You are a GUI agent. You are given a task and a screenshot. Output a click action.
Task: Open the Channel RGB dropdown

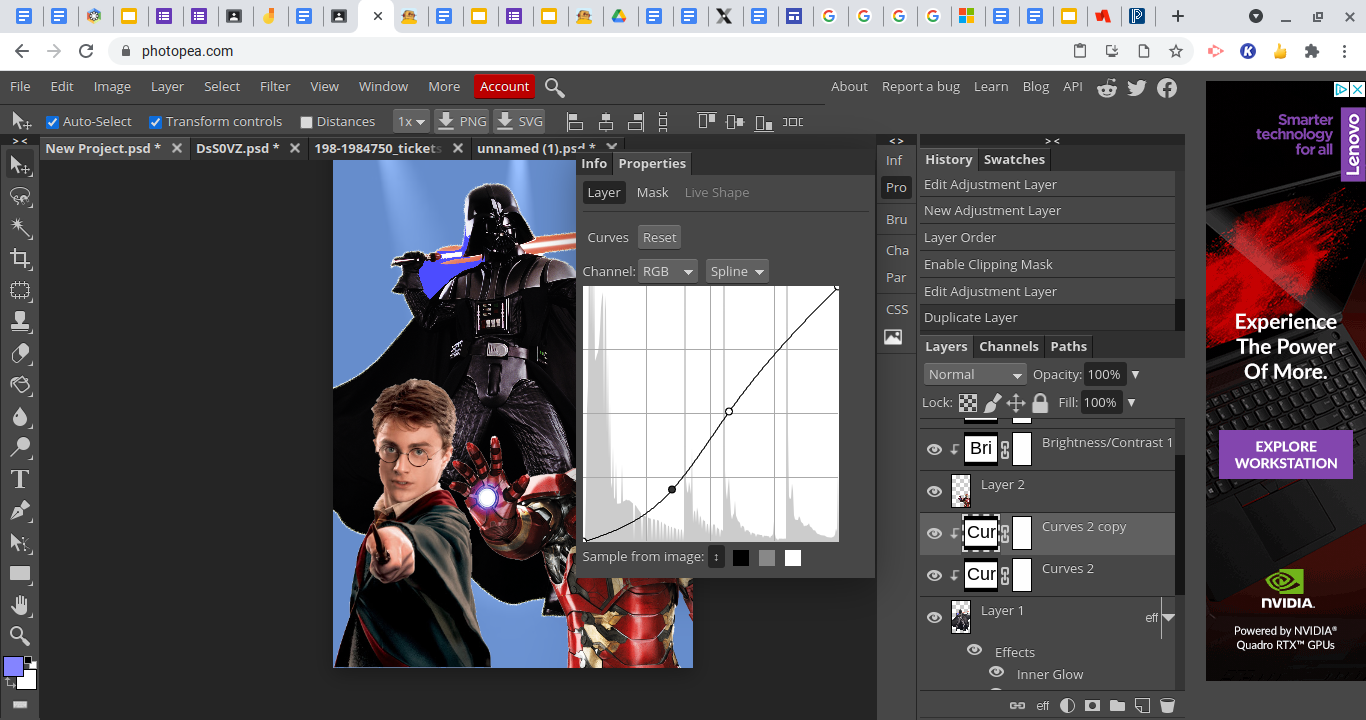click(x=668, y=271)
